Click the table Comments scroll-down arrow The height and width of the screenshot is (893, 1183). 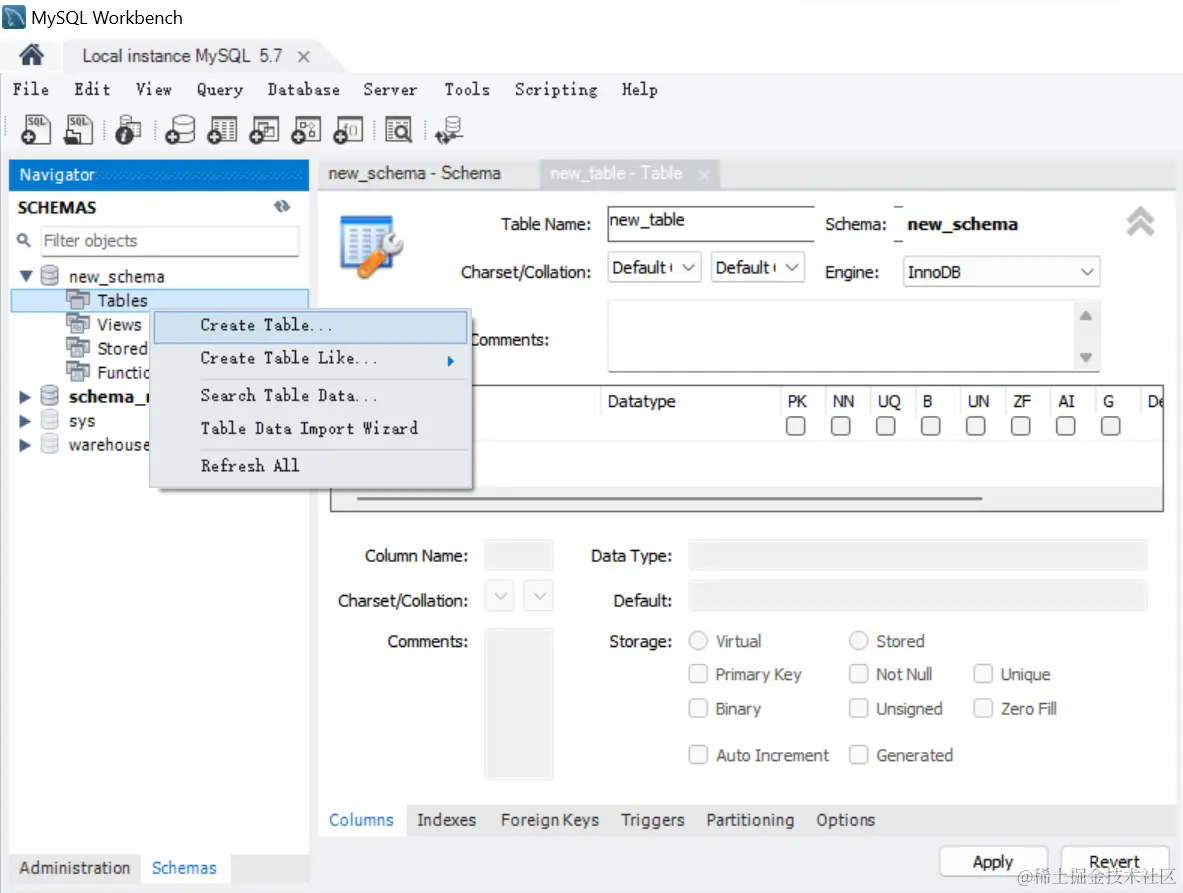click(1086, 358)
